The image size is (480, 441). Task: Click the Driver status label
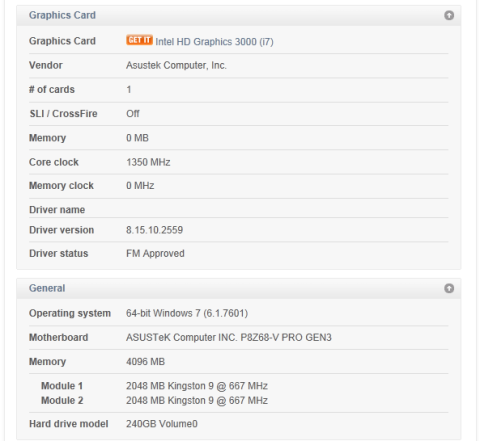tap(59, 254)
